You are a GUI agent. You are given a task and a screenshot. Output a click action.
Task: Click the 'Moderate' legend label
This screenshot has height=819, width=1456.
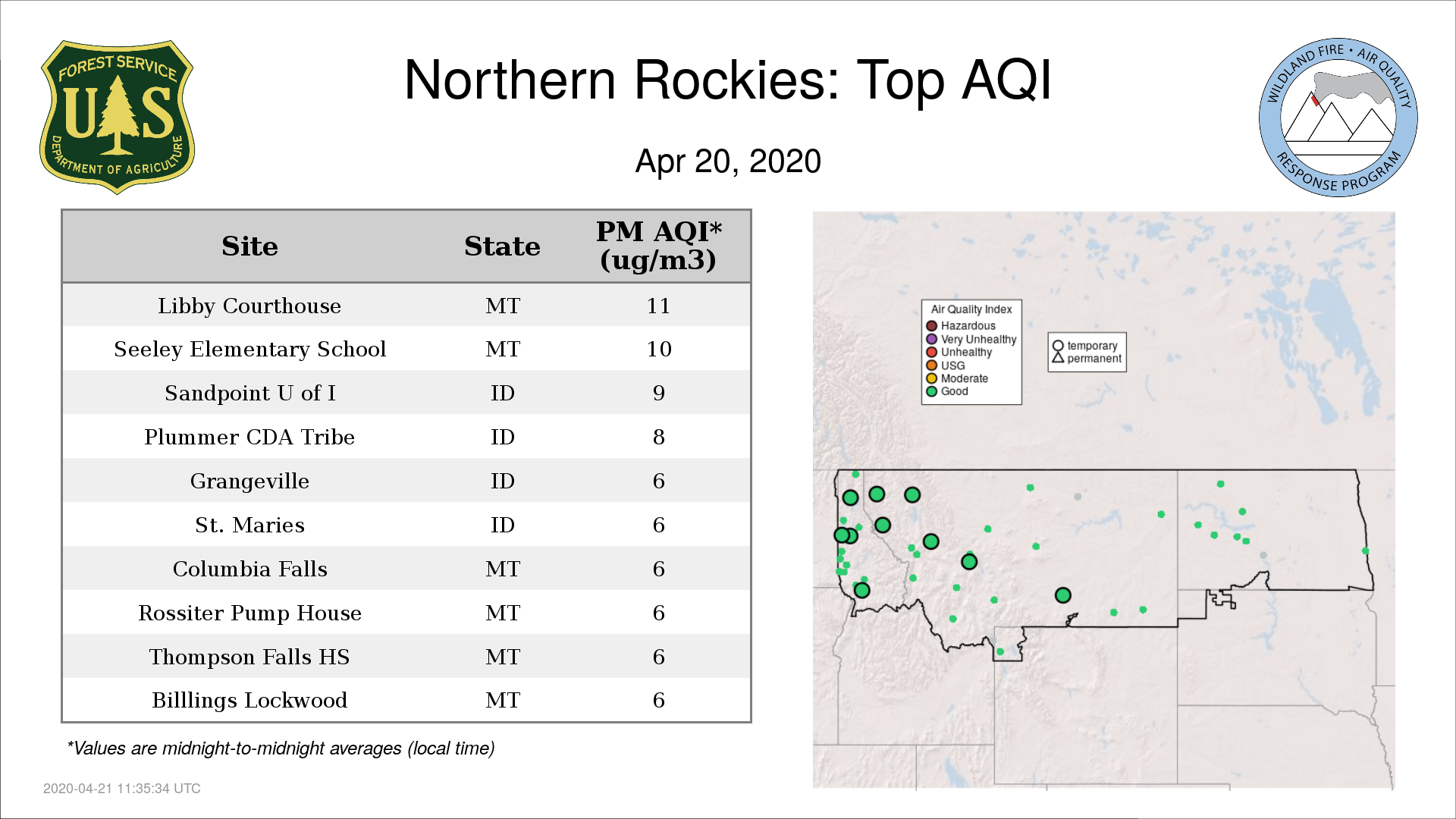[x=964, y=378]
